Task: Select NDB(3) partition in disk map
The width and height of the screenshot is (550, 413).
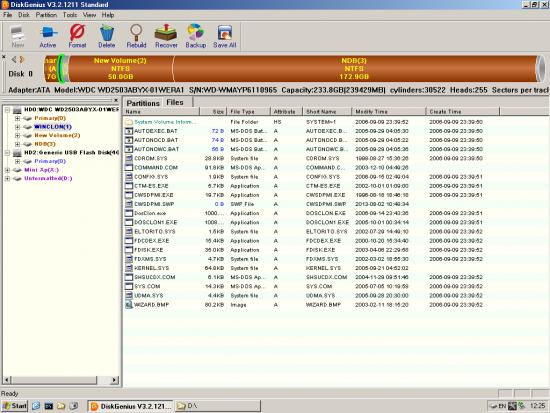Action: (x=354, y=69)
